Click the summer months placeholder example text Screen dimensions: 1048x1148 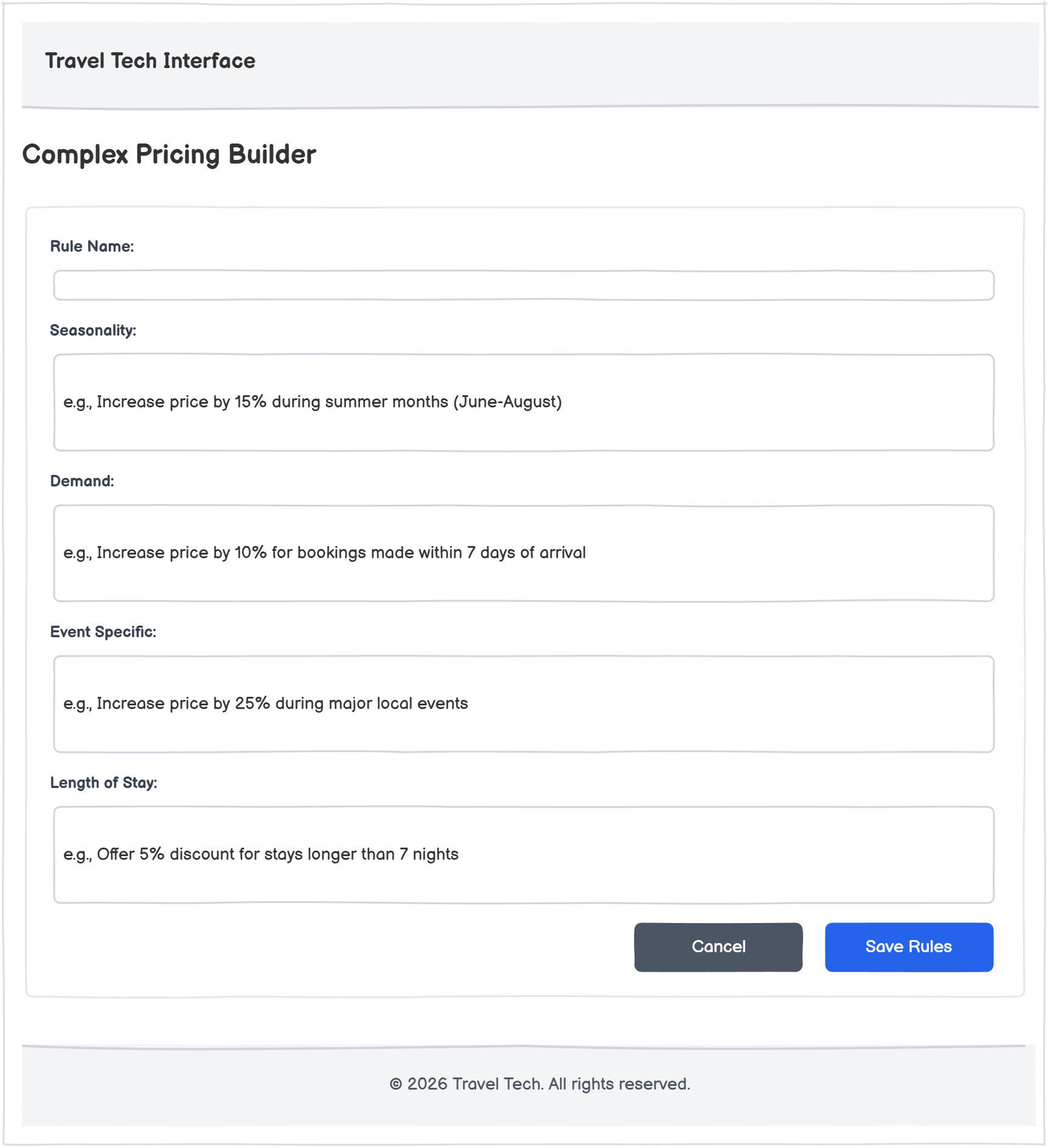312,402
